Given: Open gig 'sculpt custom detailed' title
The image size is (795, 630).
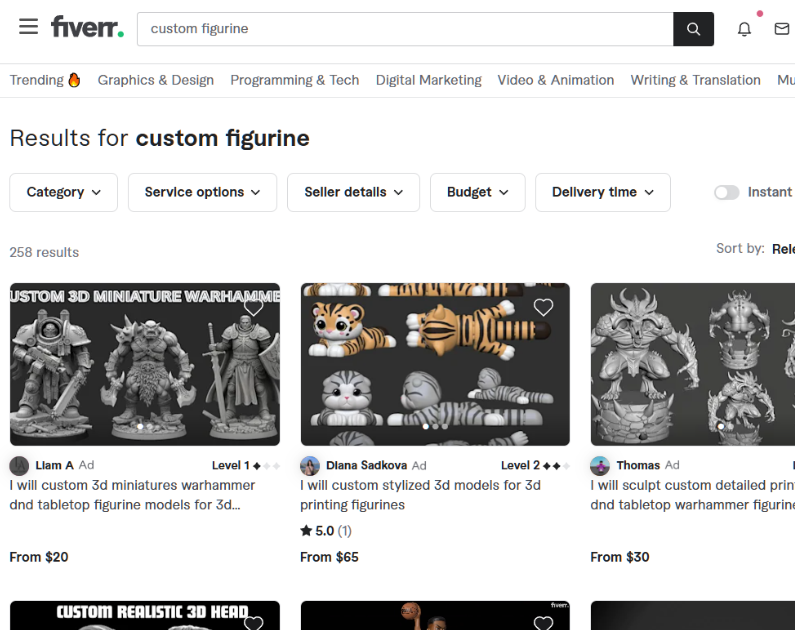Looking at the screenshot, I should coord(693,495).
